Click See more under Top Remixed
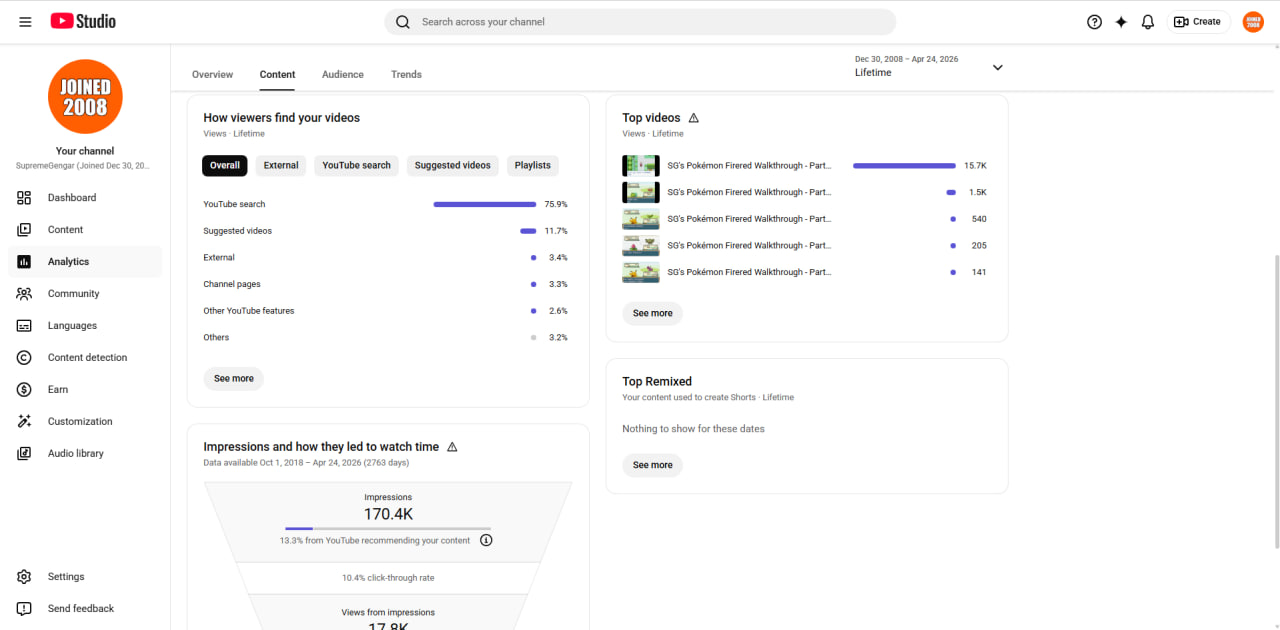 (653, 465)
